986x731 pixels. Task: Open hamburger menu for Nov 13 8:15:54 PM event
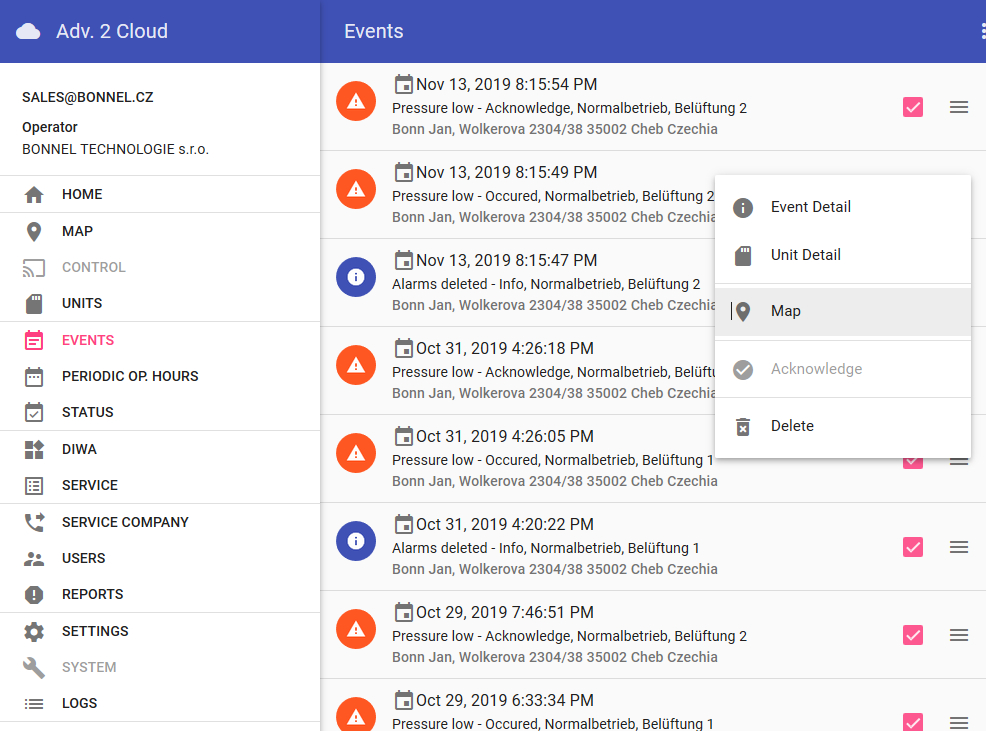click(x=958, y=107)
